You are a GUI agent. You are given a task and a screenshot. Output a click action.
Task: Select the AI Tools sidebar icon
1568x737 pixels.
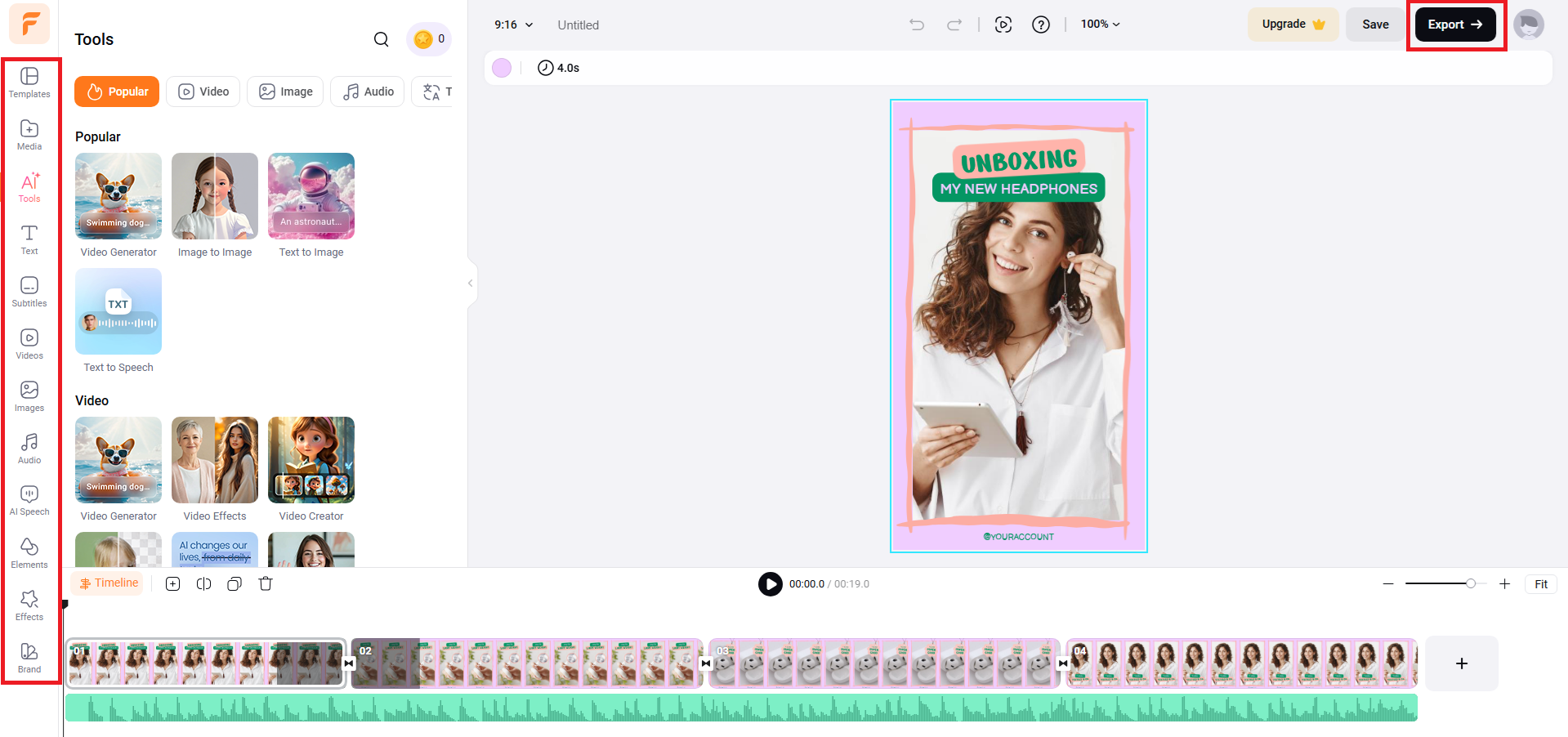click(29, 186)
